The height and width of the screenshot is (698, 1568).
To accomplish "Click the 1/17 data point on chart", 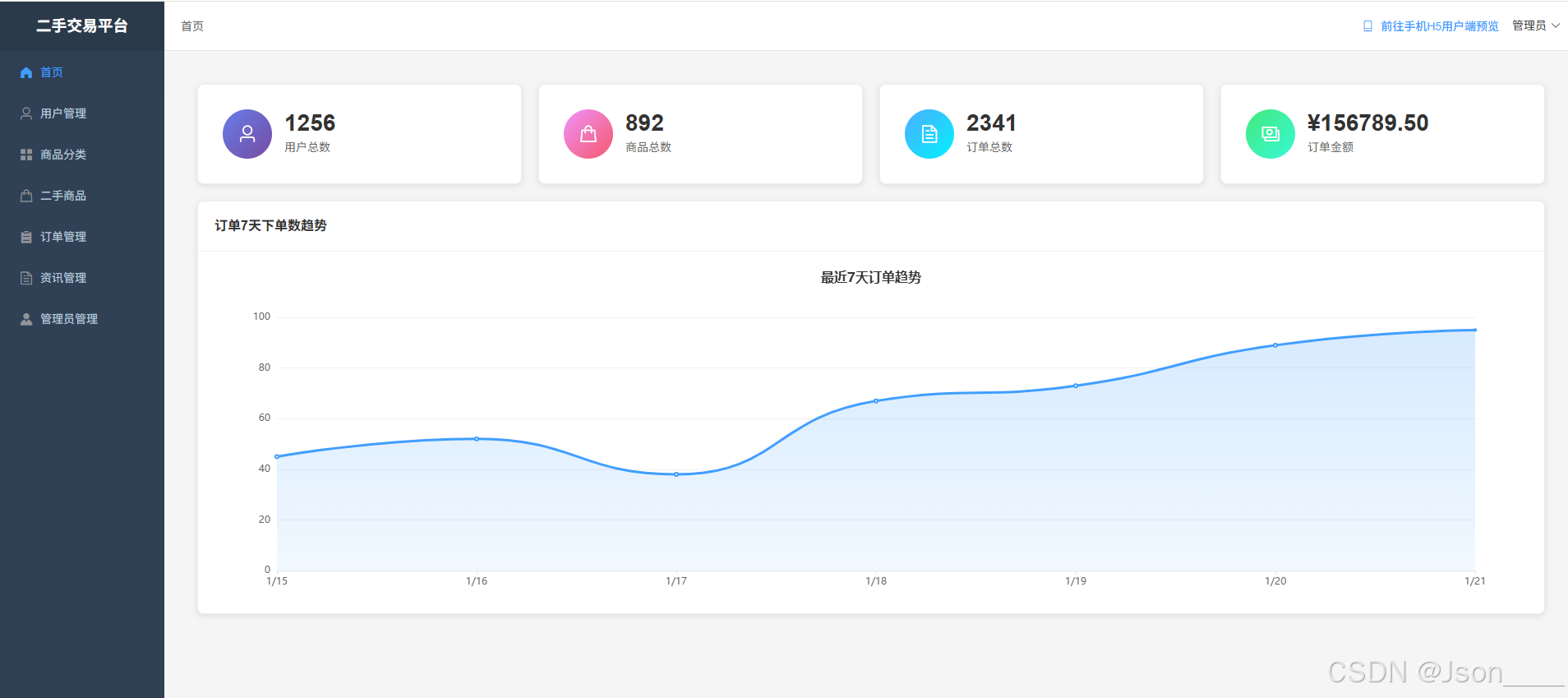I will pyautogui.click(x=676, y=474).
